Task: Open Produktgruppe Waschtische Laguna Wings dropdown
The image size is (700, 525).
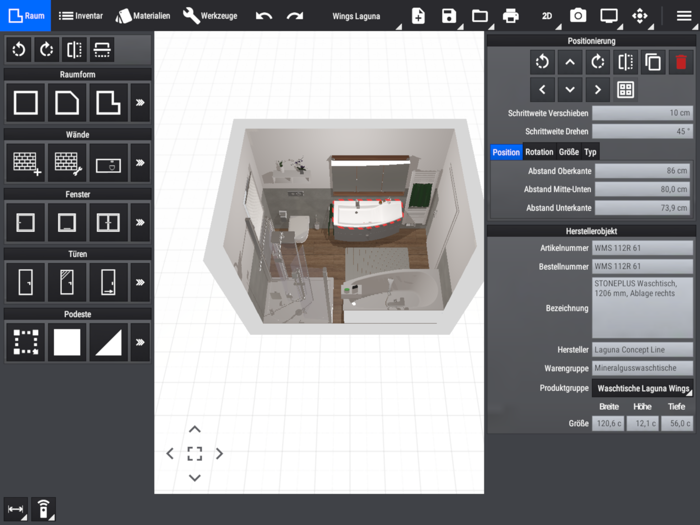Action: click(x=642, y=388)
